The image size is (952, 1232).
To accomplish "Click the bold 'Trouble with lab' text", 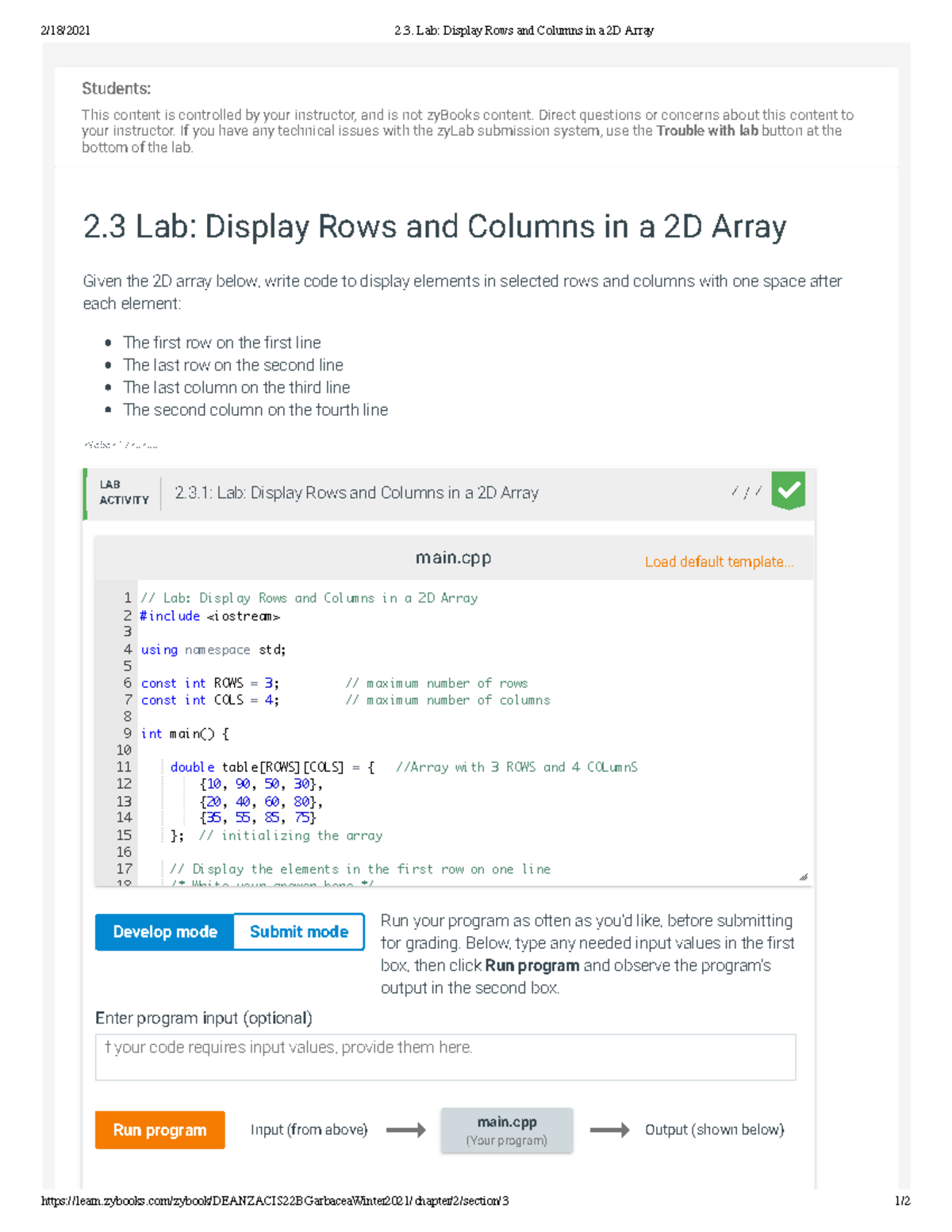I will click(707, 131).
